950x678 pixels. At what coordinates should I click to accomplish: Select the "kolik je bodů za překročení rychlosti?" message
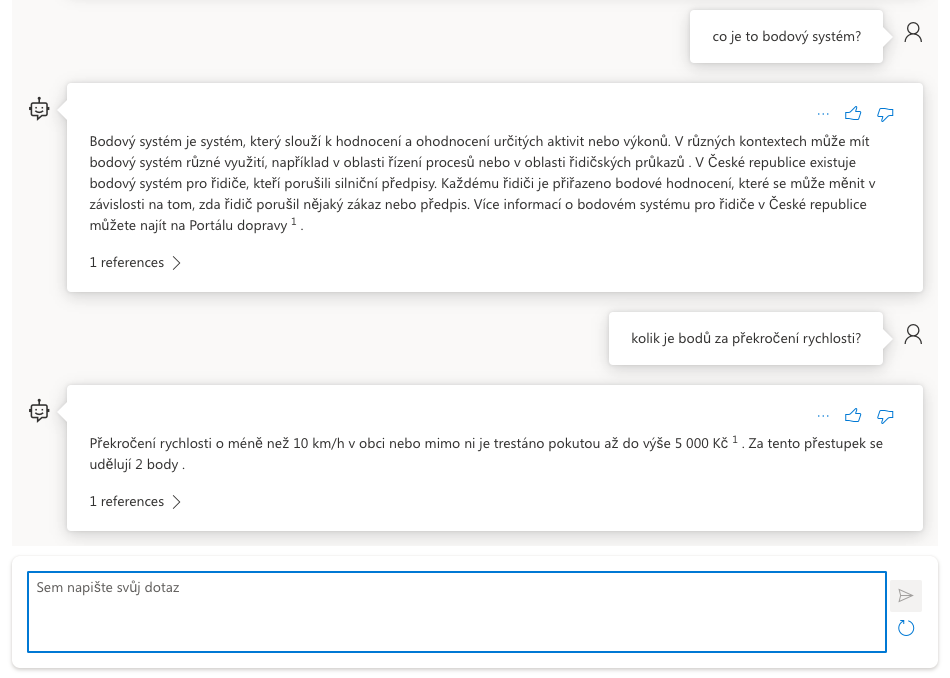pyautogui.click(x=745, y=338)
